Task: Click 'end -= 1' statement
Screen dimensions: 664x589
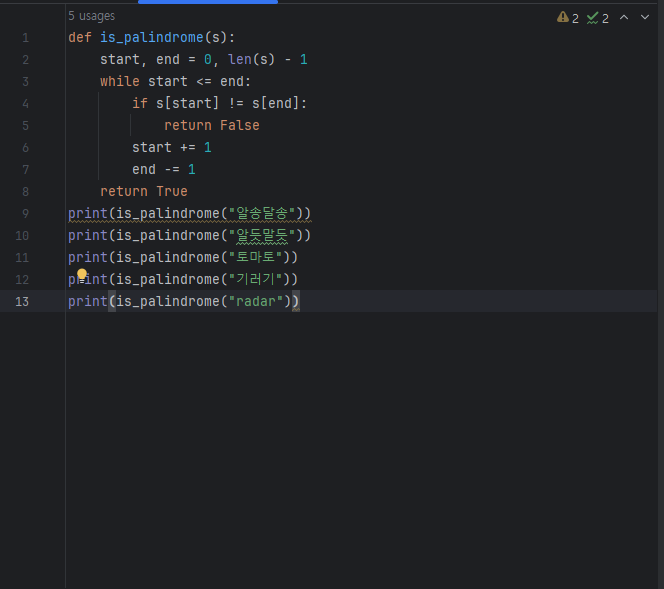Action: click(163, 169)
